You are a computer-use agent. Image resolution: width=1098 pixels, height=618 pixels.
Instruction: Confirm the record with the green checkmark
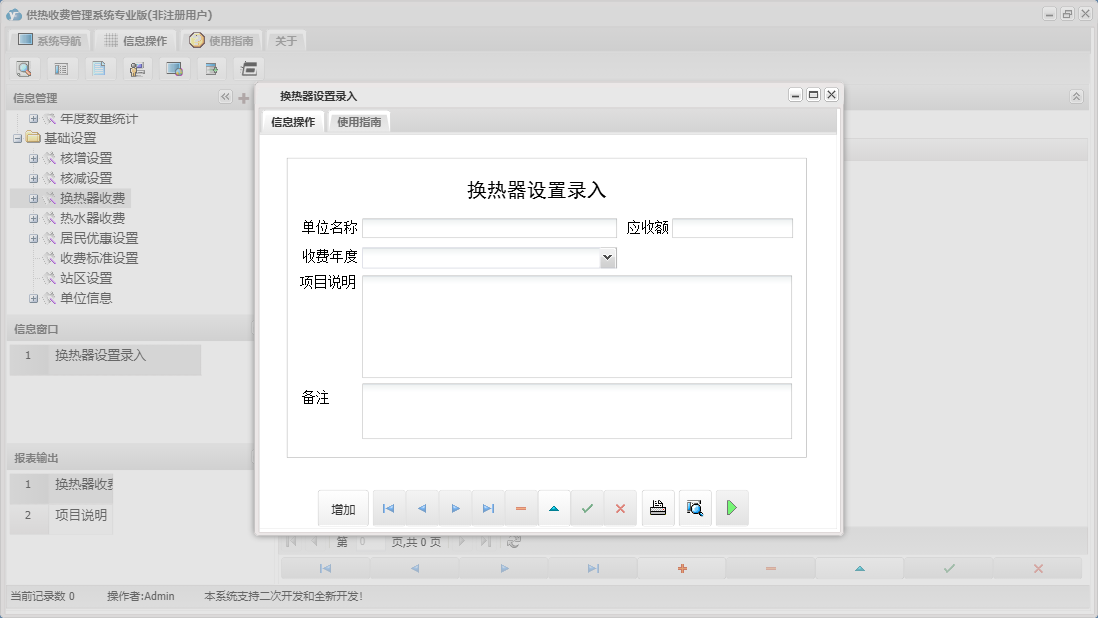(x=587, y=507)
